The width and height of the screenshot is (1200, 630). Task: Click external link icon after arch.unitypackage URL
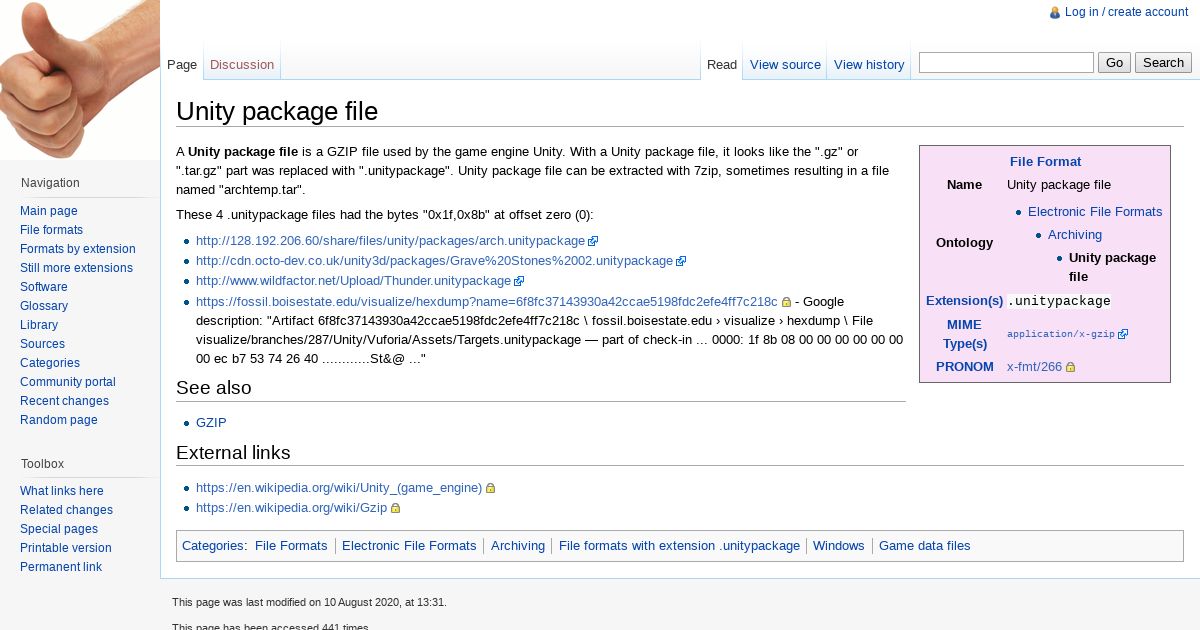(593, 241)
